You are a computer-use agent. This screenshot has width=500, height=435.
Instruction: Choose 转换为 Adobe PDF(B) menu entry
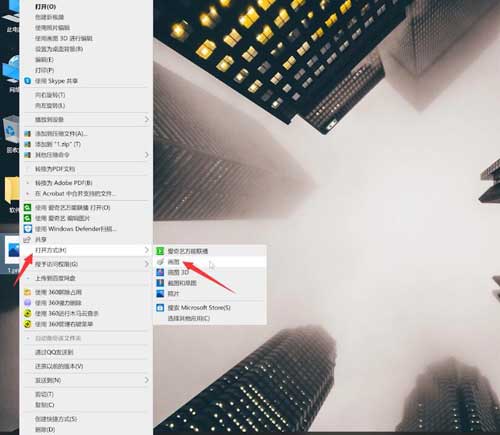pos(64,183)
